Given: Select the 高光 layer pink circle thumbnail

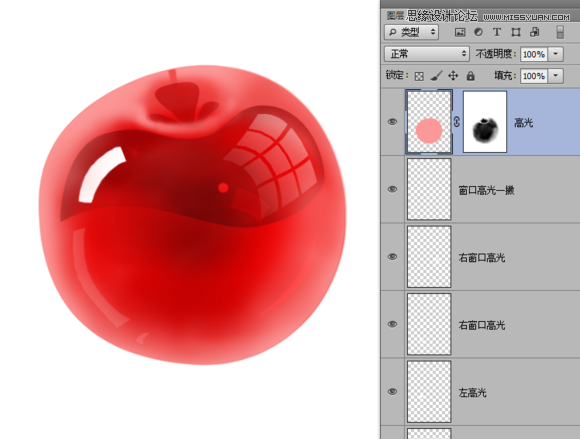Looking at the screenshot, I should (x=429, y=122).
